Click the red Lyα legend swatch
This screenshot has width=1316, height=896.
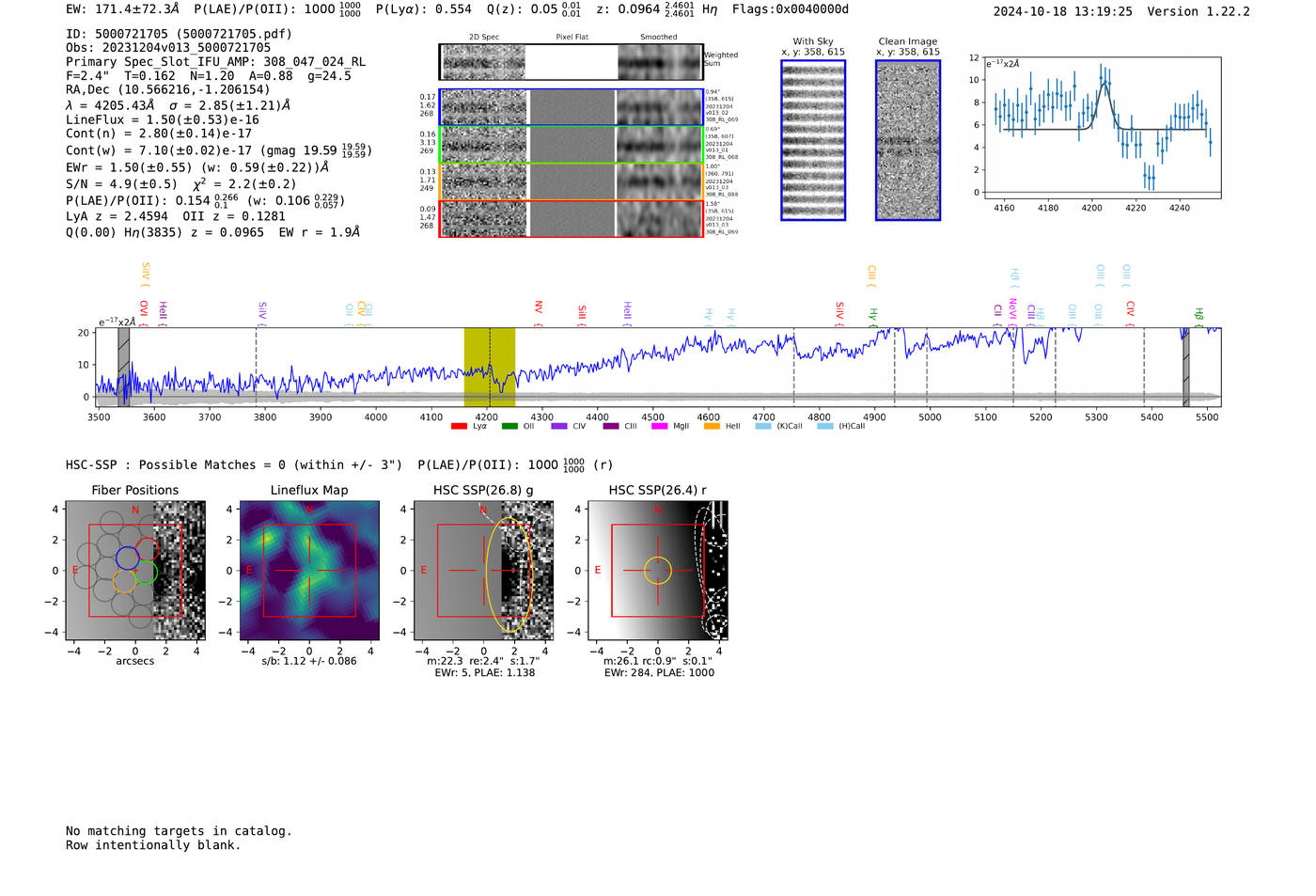point(459,426)
